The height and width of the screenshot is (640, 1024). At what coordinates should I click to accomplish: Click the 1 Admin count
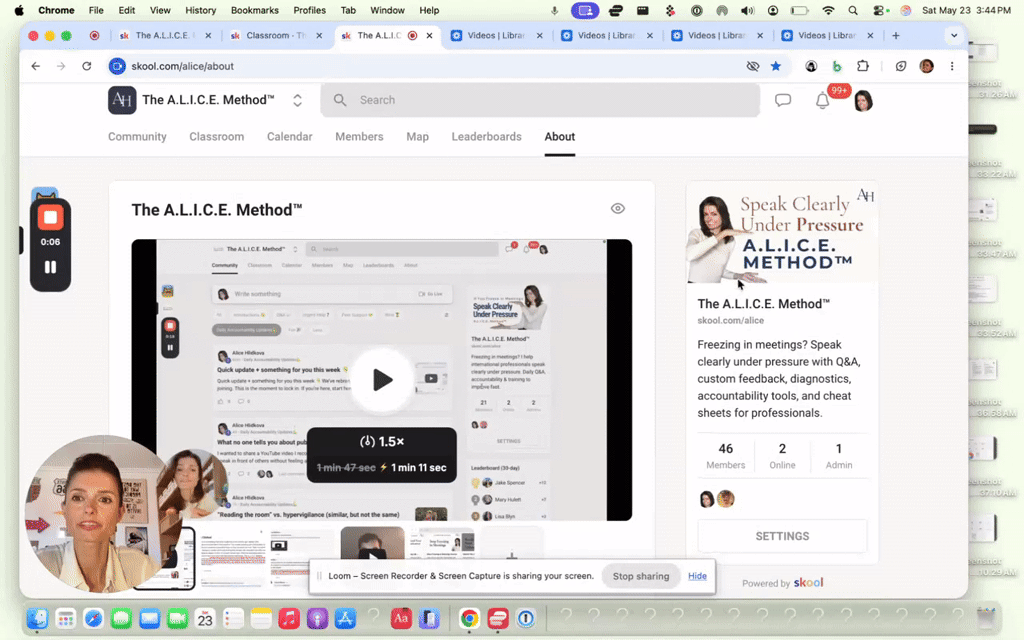(839, 456)
